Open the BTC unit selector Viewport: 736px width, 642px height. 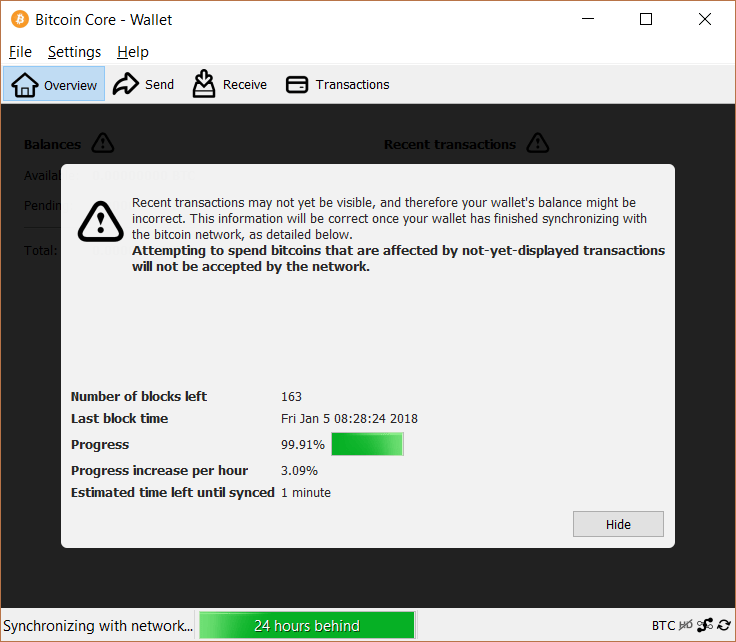point(663,626)
